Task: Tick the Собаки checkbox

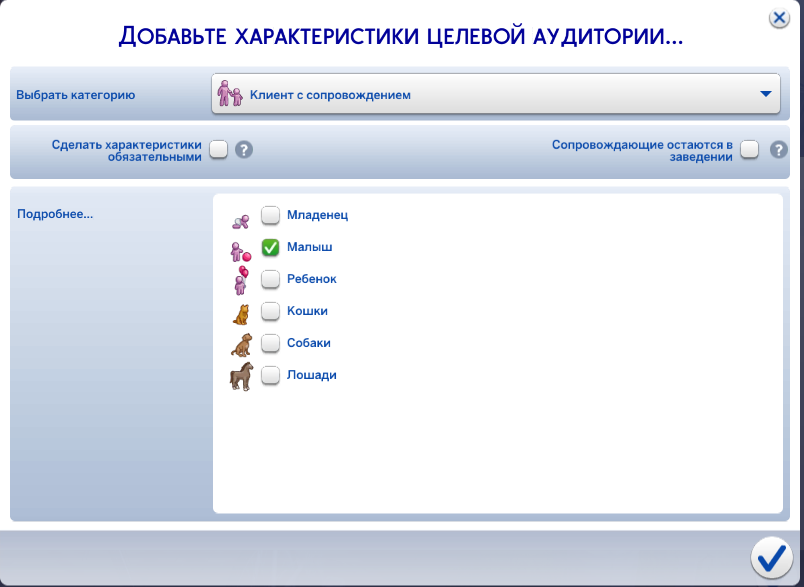Action: (x=270, y=343)
